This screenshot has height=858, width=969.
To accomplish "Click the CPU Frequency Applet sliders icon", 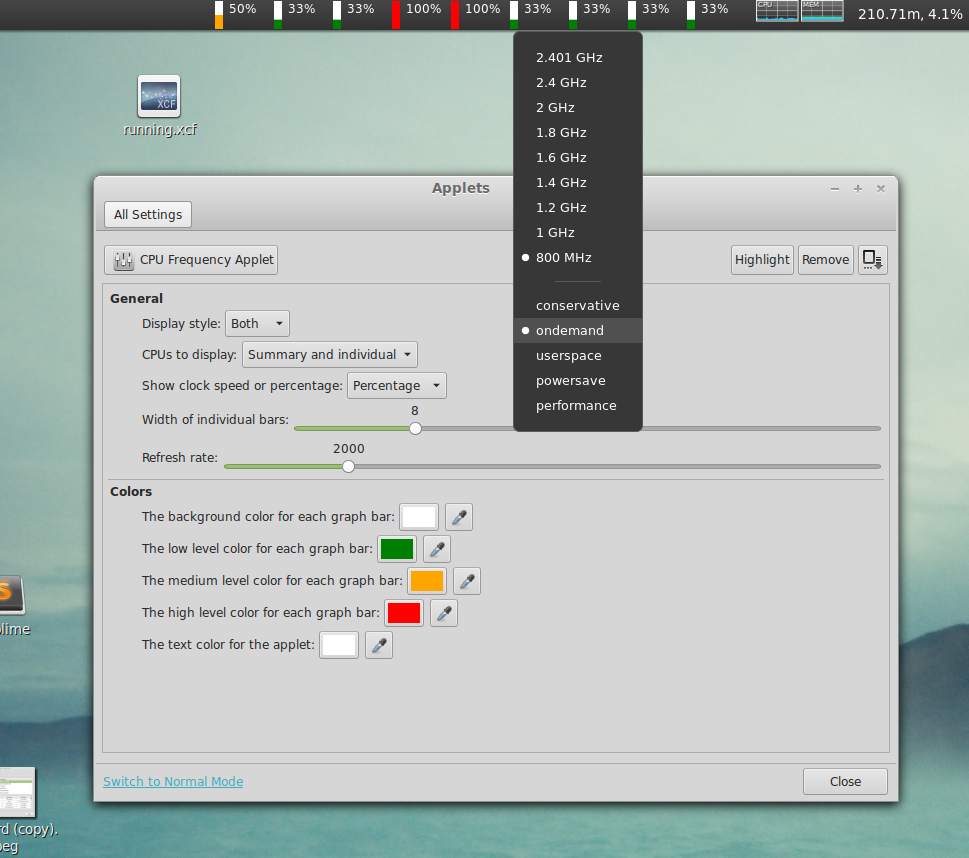I will pyautogui.click(x=122, y=260).
